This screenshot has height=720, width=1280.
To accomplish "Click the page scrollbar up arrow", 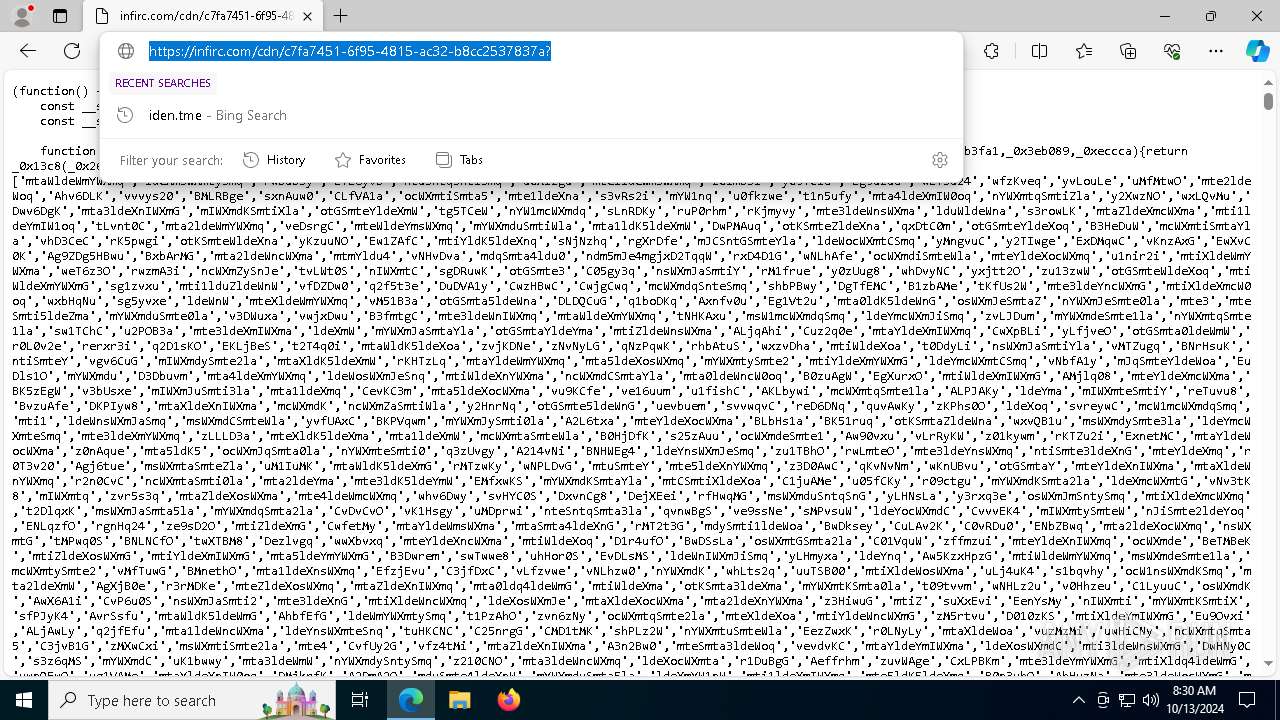I will [x=1268, y=81].
